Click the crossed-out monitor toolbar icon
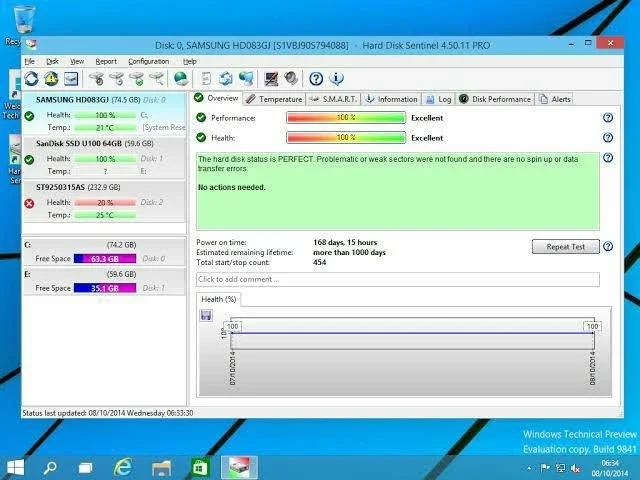 [271, 78]
